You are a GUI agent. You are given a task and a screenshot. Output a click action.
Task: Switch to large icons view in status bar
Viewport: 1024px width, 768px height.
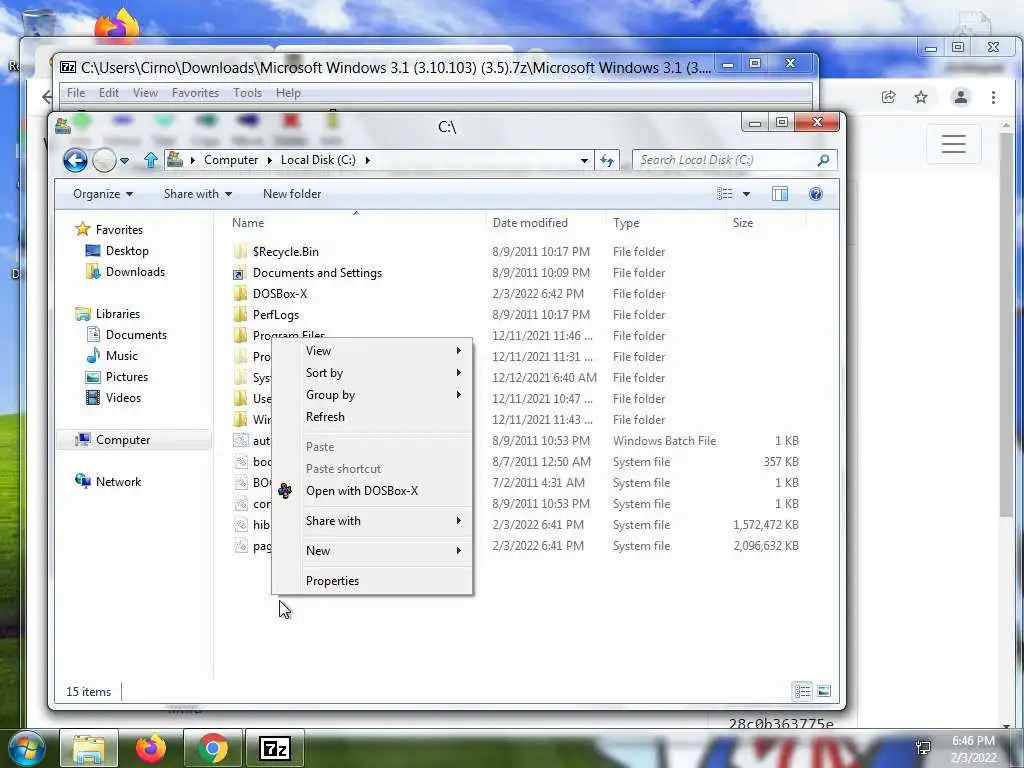coord(824,691)
